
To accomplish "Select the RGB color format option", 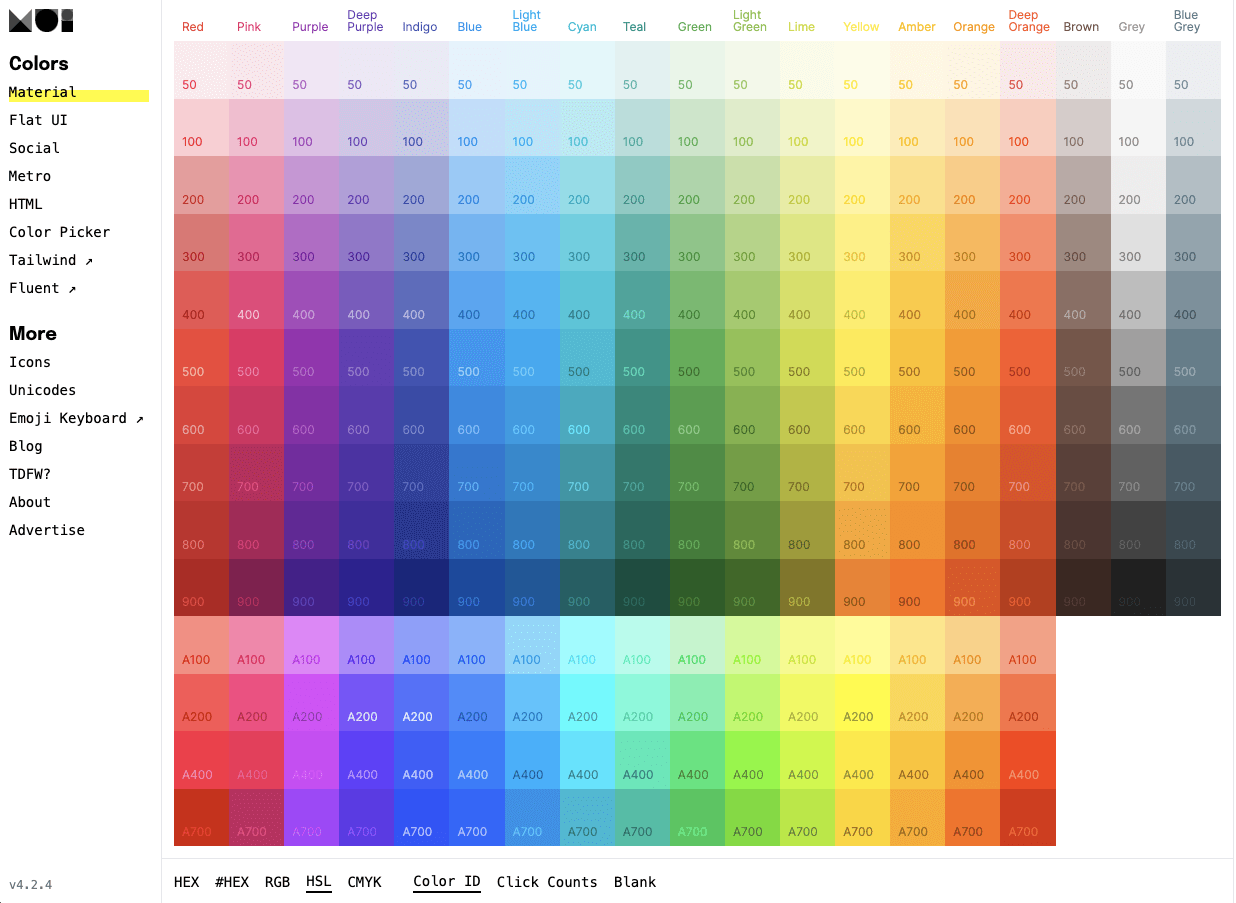I will [277, 882].
